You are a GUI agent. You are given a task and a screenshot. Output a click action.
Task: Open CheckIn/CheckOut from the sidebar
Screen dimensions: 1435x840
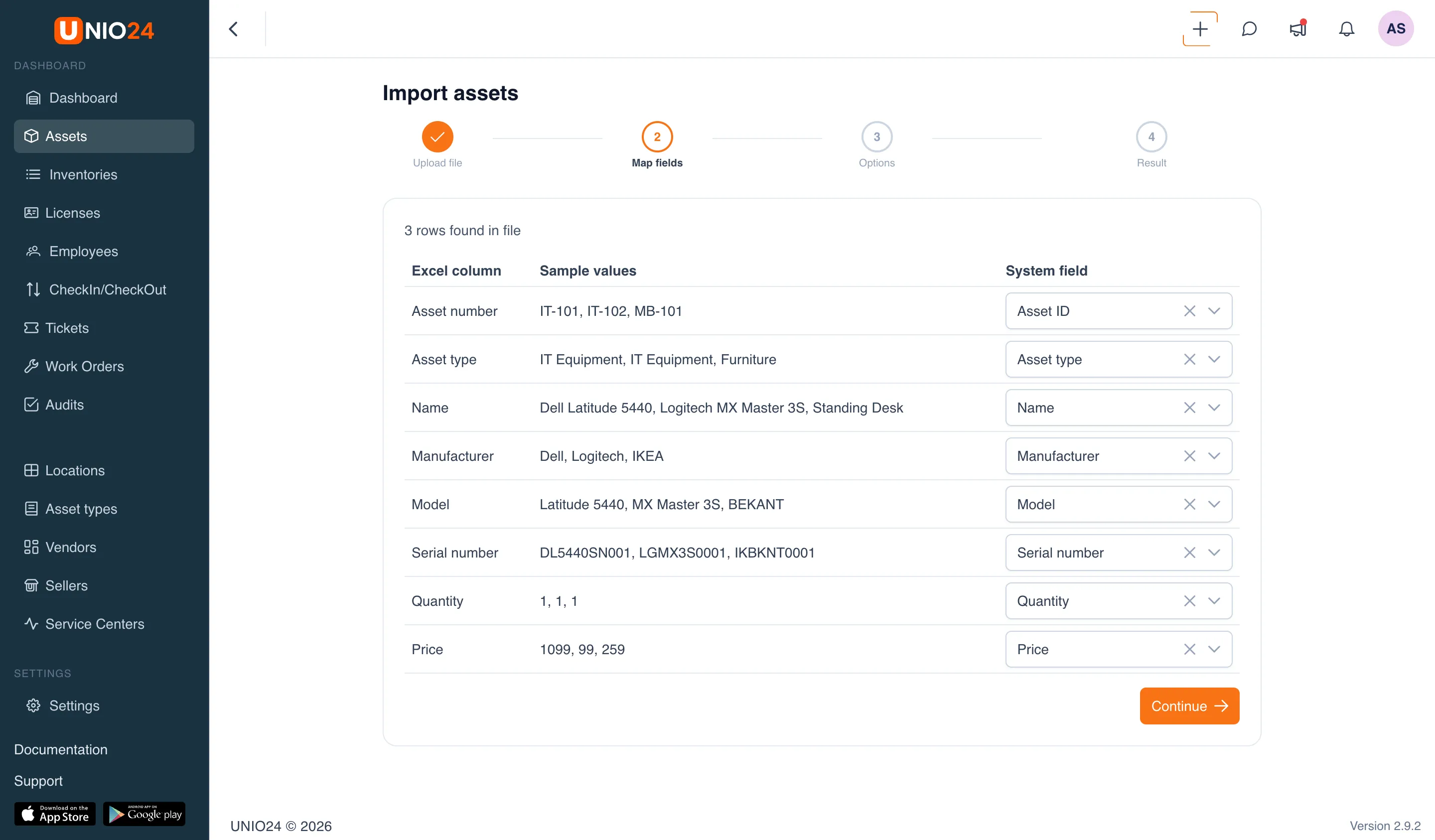click(104, 289)
